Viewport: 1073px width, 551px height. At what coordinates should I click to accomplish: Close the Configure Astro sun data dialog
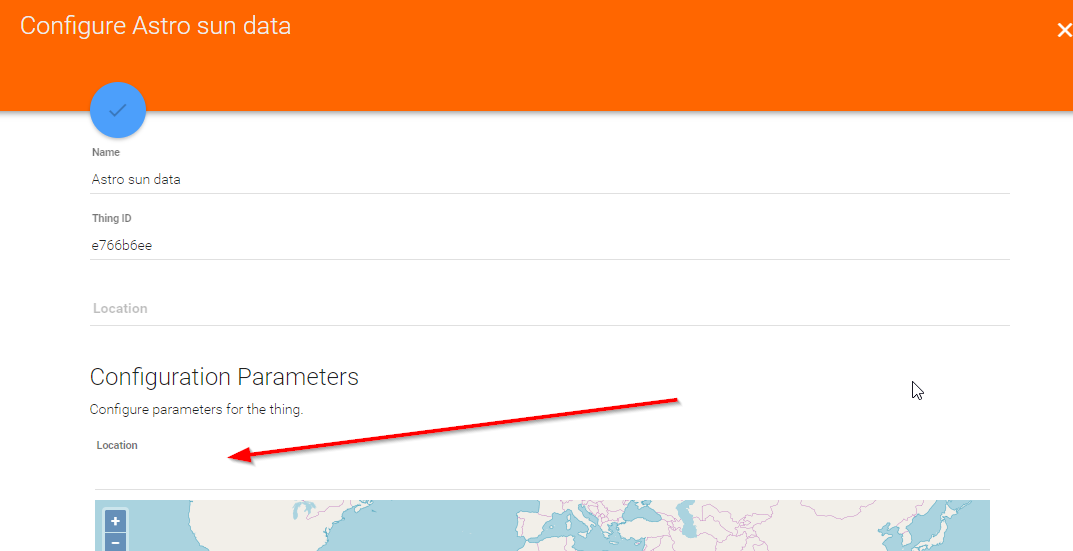(x=1063, y=30)
